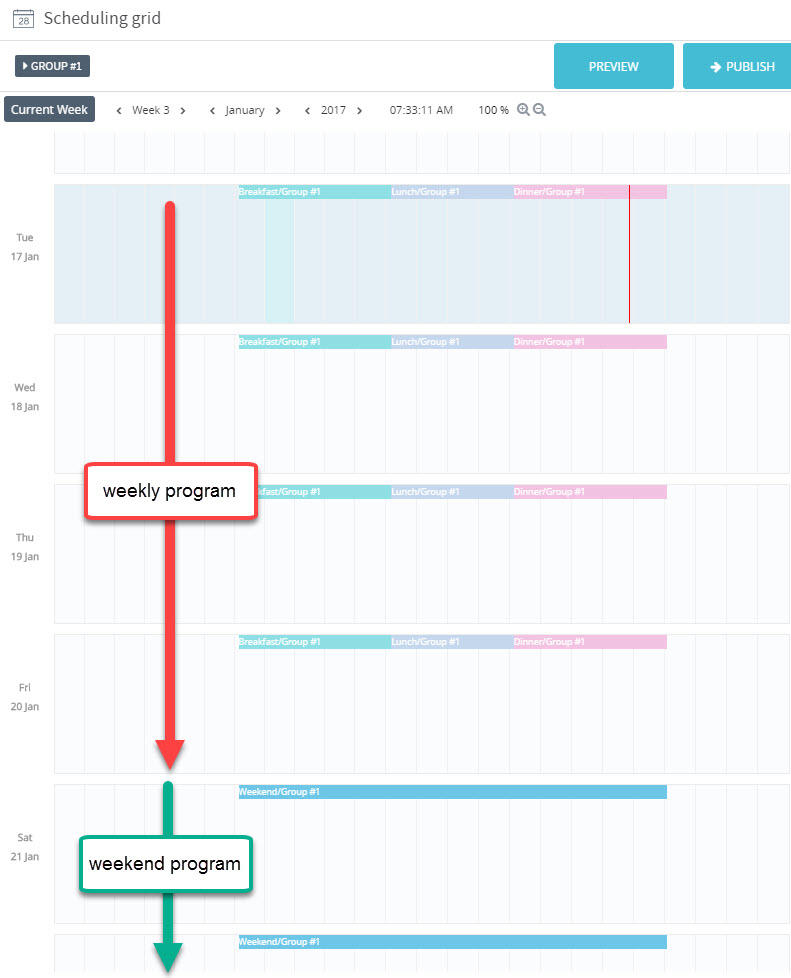
Task: Go to previous month before January
Action: (x=213, y=110)
